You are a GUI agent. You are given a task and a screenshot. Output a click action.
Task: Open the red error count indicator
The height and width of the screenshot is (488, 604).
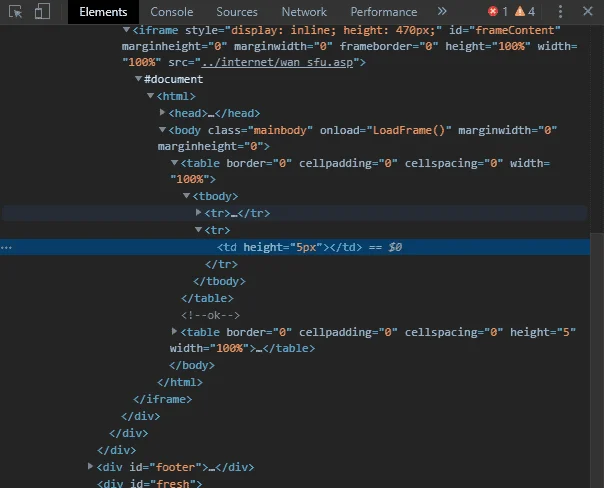click(x=497, y=12)
